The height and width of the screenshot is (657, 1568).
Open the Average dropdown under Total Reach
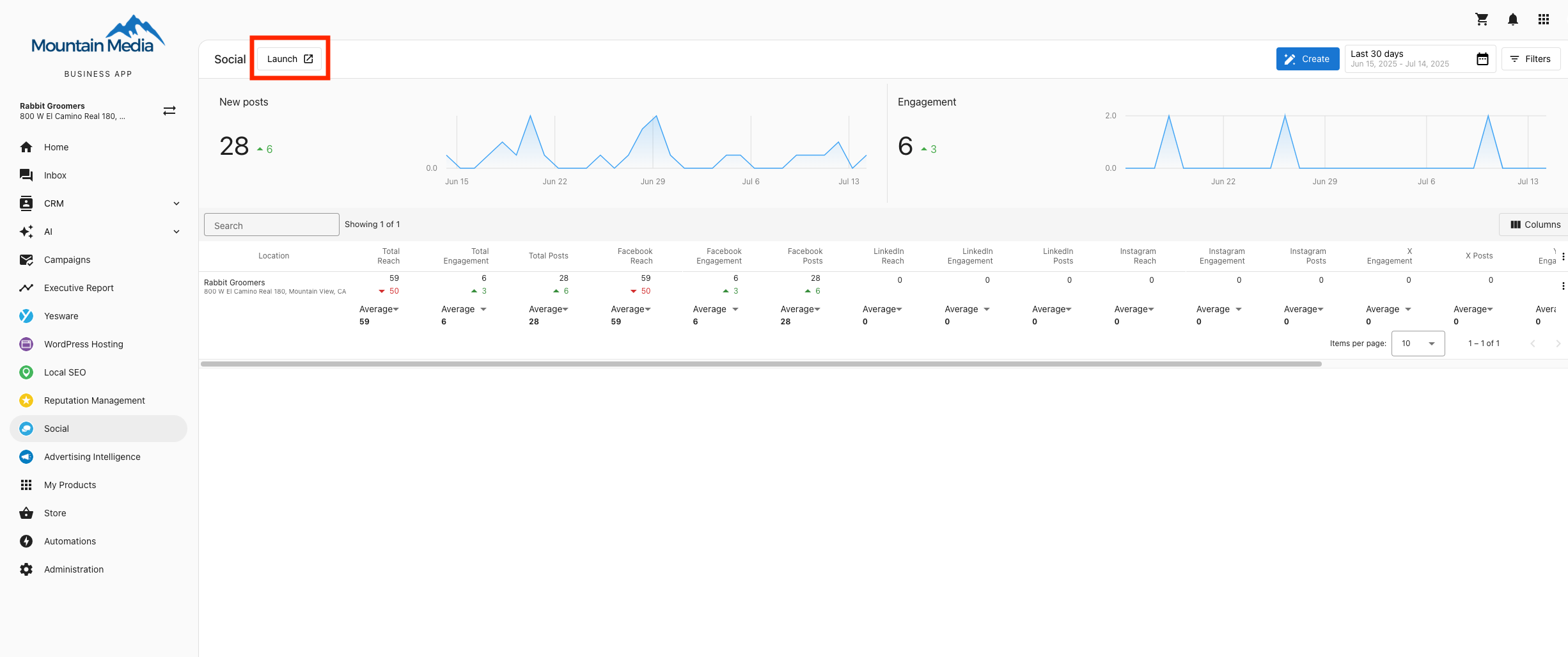click(x=379, y=309)
